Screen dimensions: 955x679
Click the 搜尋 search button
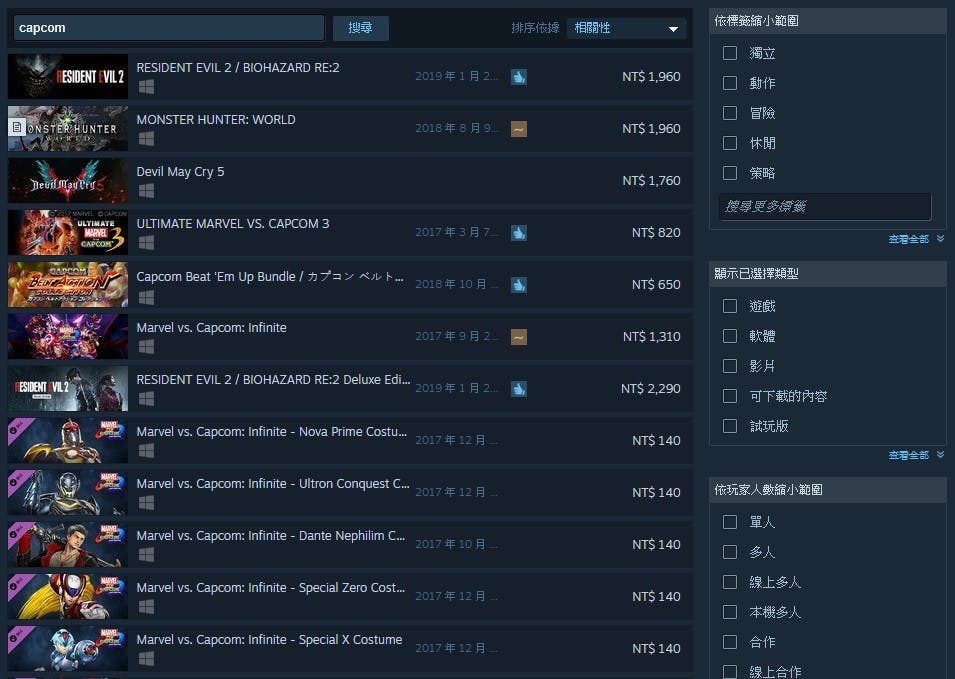click(x=361, y=28)
